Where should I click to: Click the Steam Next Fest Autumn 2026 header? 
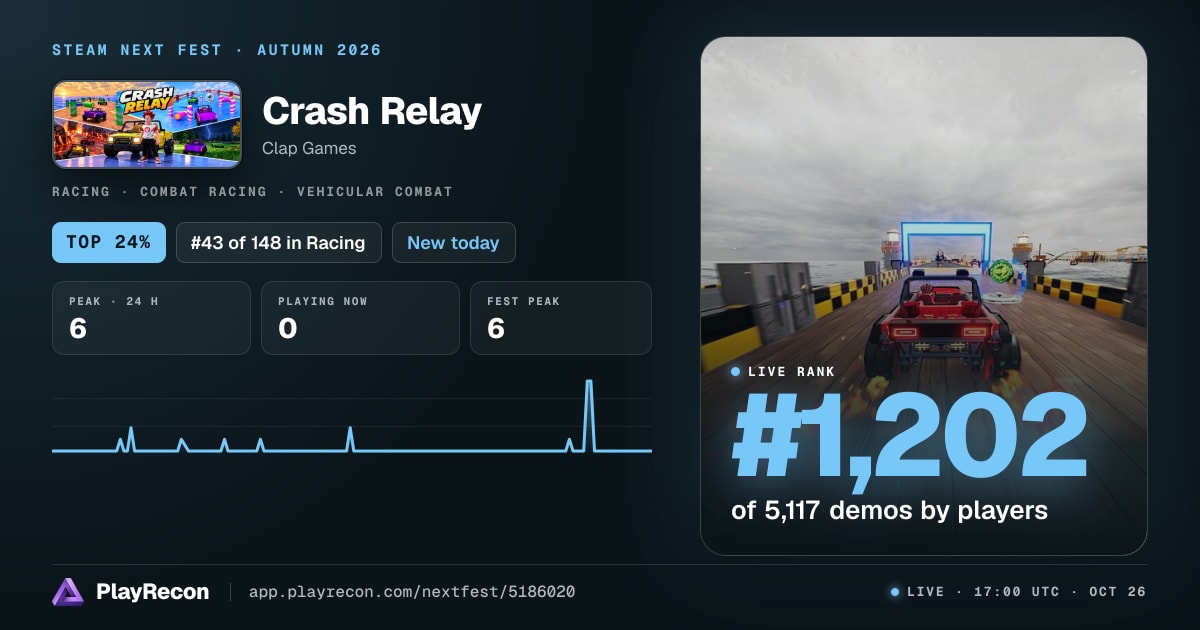click(x=217, y=50)
